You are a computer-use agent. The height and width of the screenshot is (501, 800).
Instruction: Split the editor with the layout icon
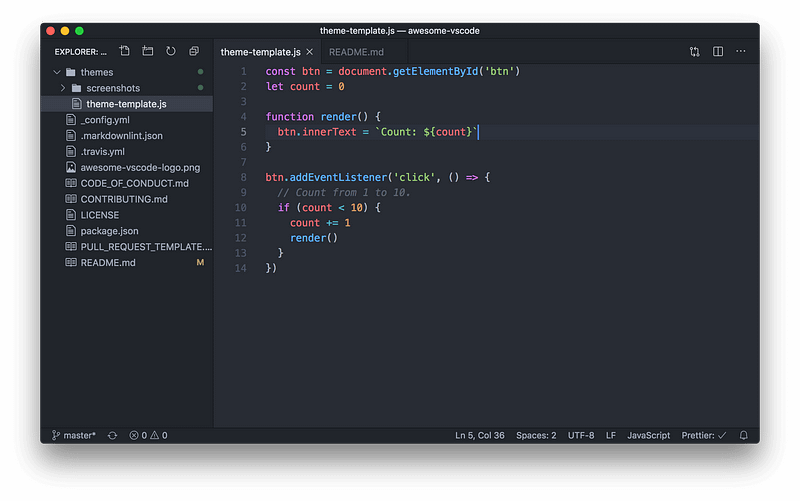tap(718, 52)
